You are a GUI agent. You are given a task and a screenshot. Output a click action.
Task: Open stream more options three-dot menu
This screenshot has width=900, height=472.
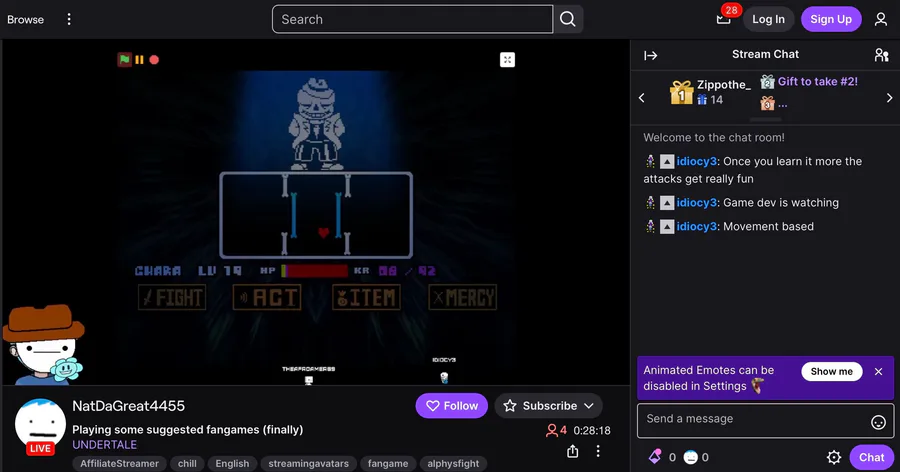[x=598, y=451]
